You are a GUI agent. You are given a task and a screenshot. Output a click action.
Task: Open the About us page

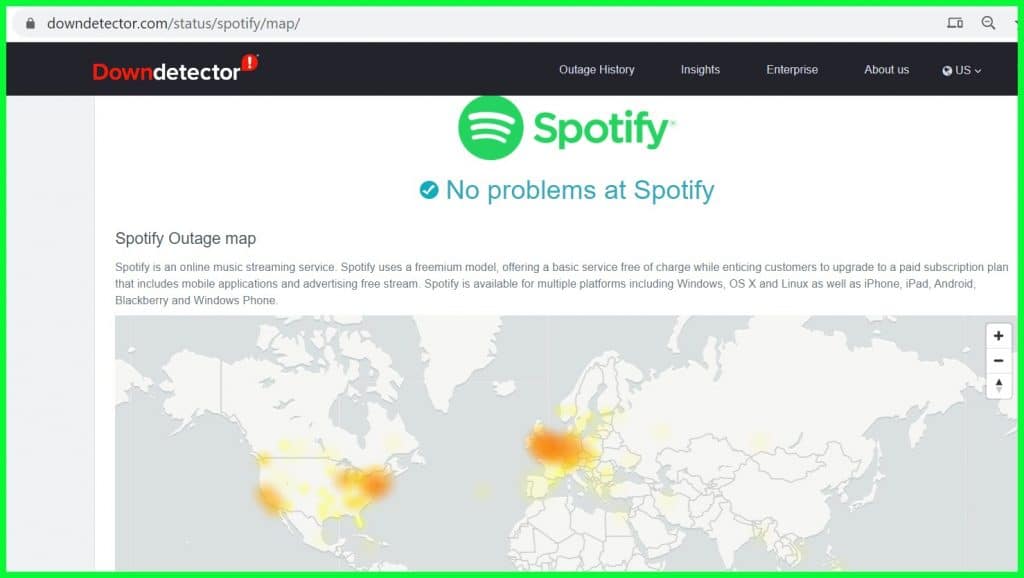coord(886,70)
